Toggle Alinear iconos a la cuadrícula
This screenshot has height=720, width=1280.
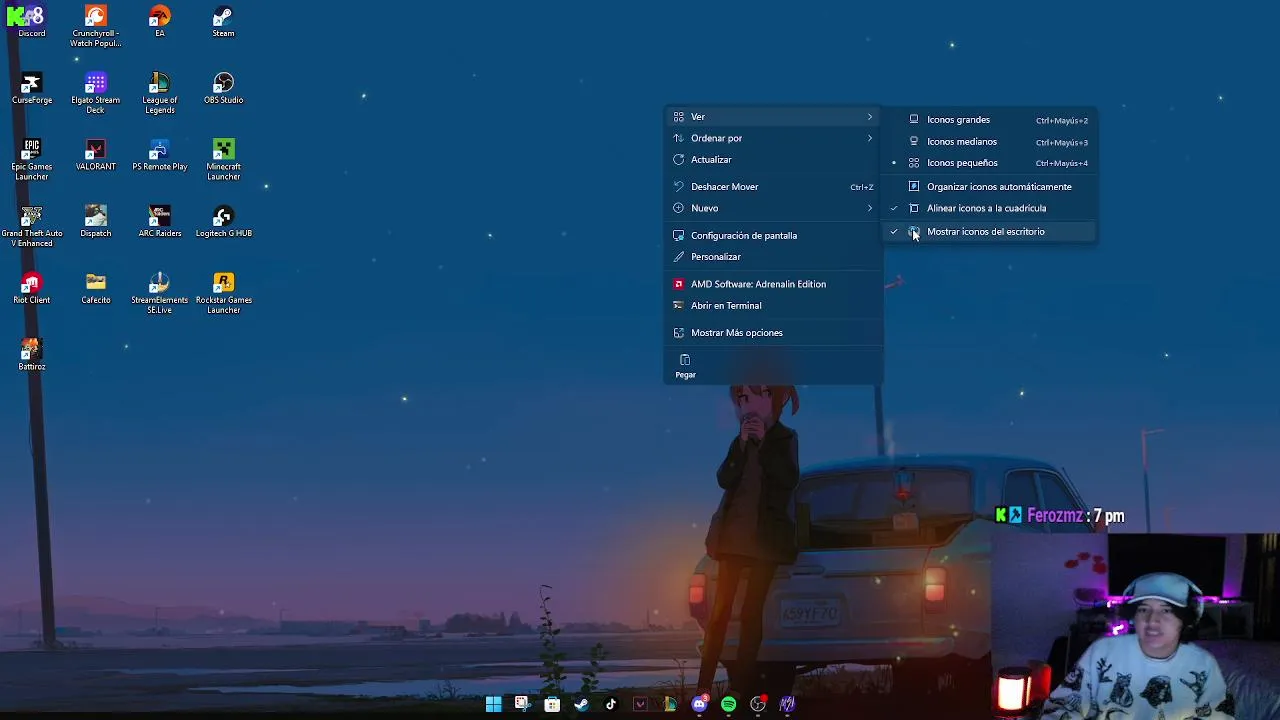pyautogui.click(x=991, y=209)
